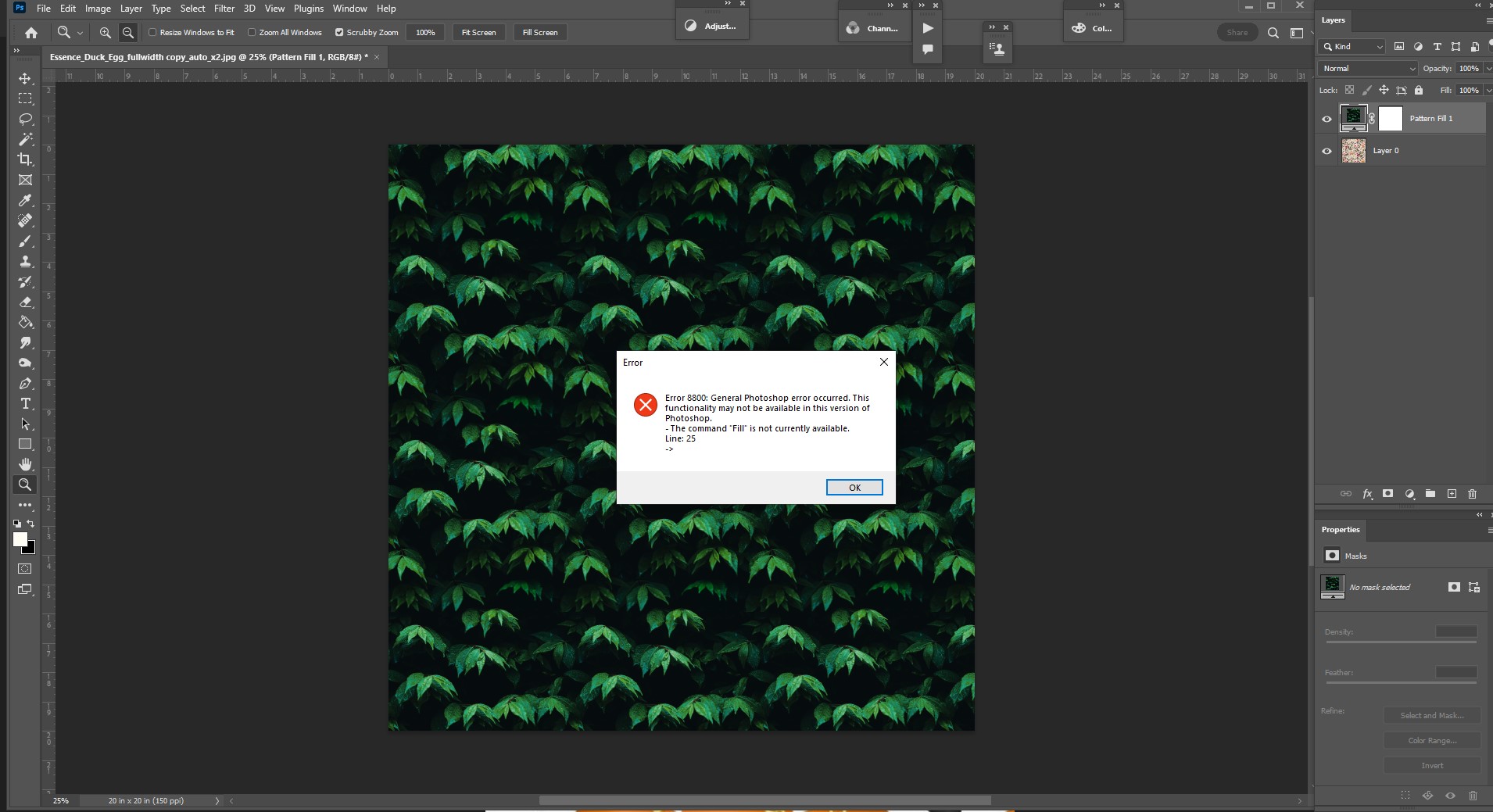
Task: Enable the Scrubby Zoom checkbox
Action: click(340, 32)
